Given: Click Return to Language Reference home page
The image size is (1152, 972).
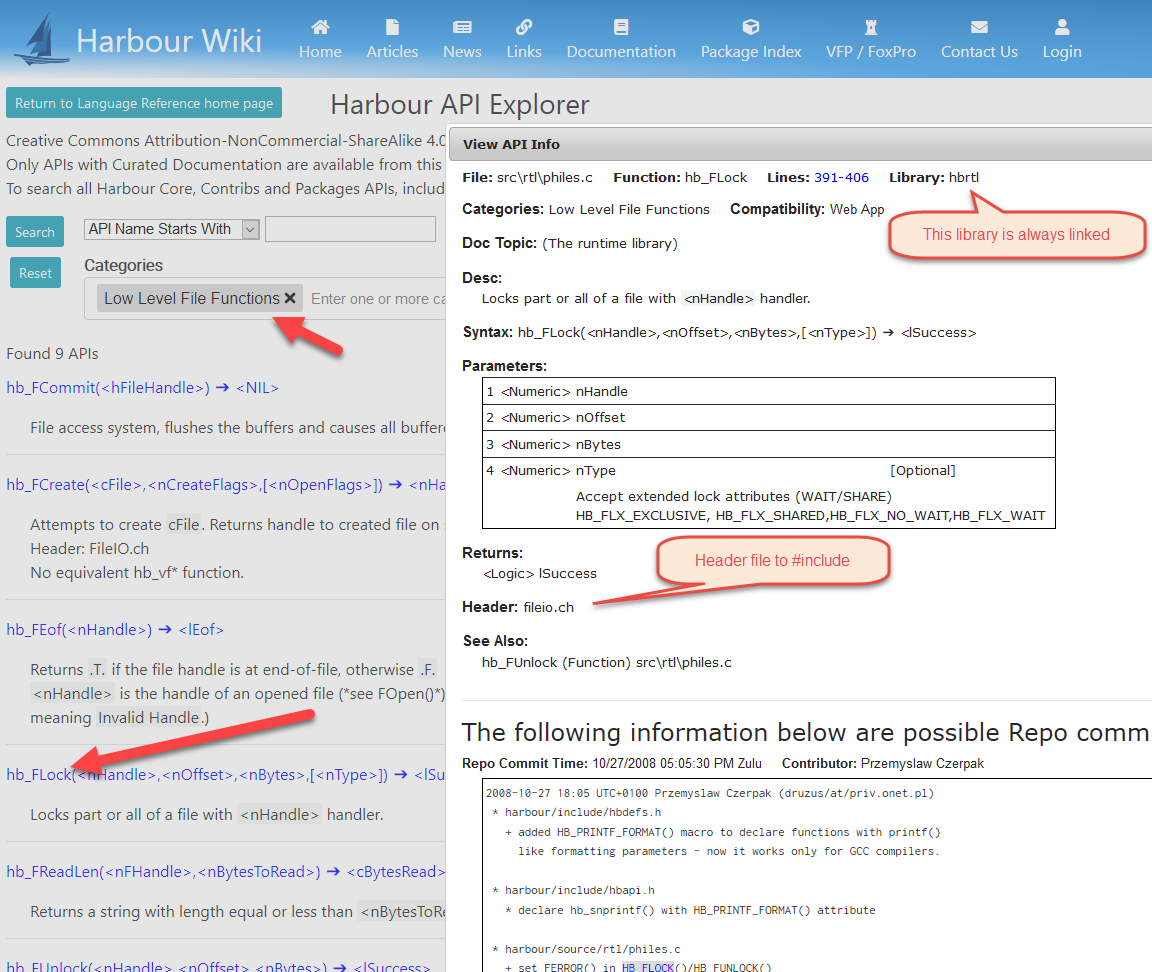Looking at the screenshot, I should point(144,103).
